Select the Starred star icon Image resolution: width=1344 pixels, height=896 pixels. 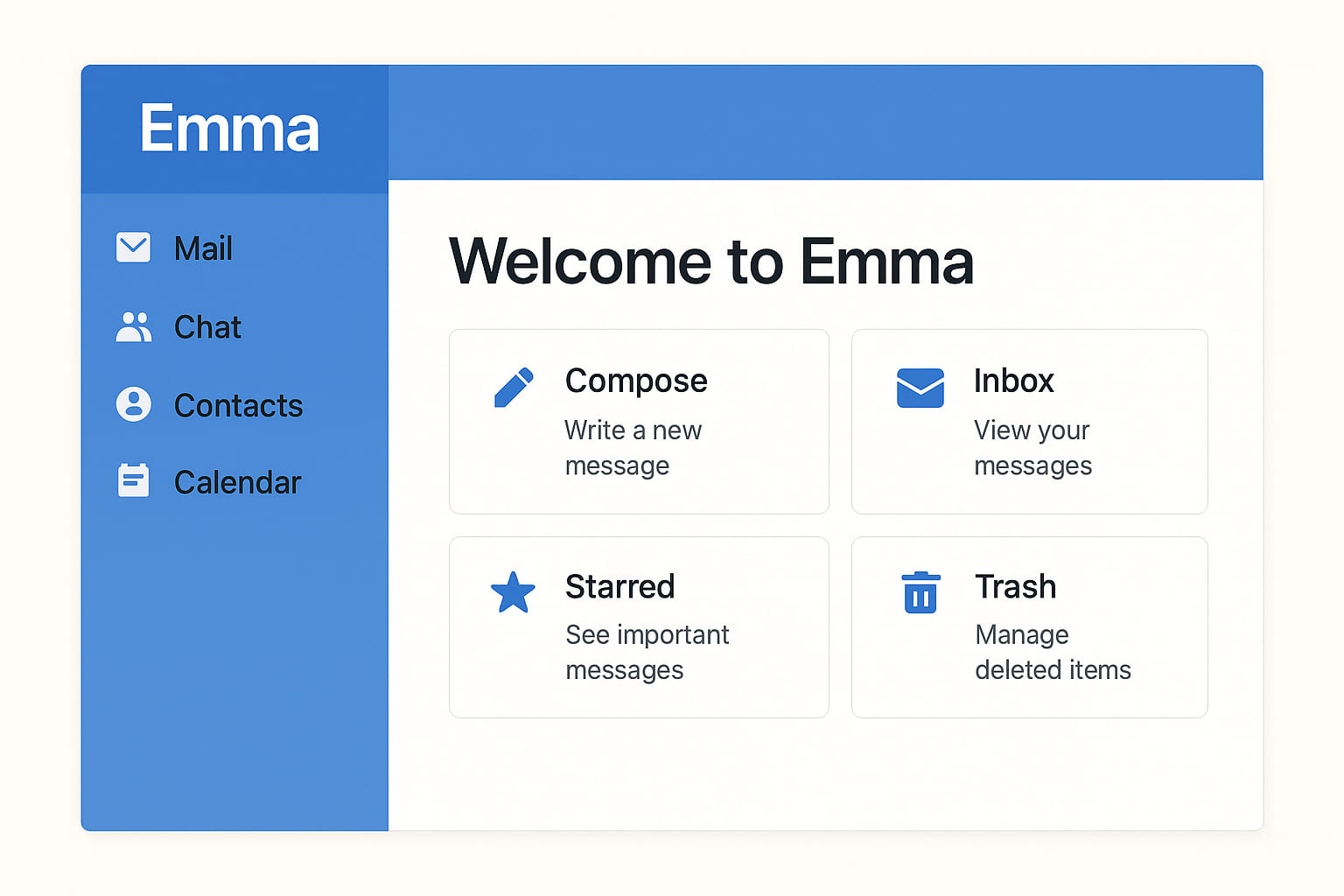pos(514,591)
